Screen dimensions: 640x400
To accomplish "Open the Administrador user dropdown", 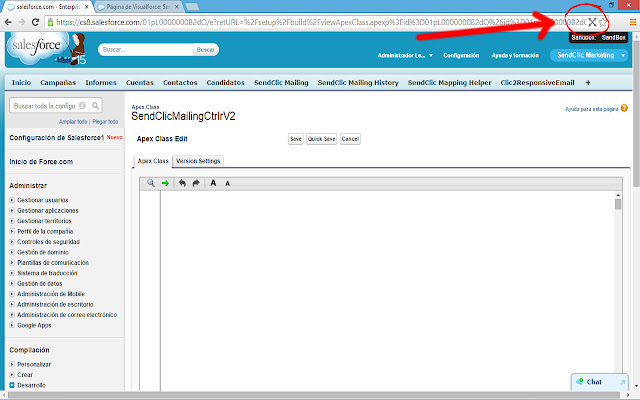I will (x=405, y=56).
